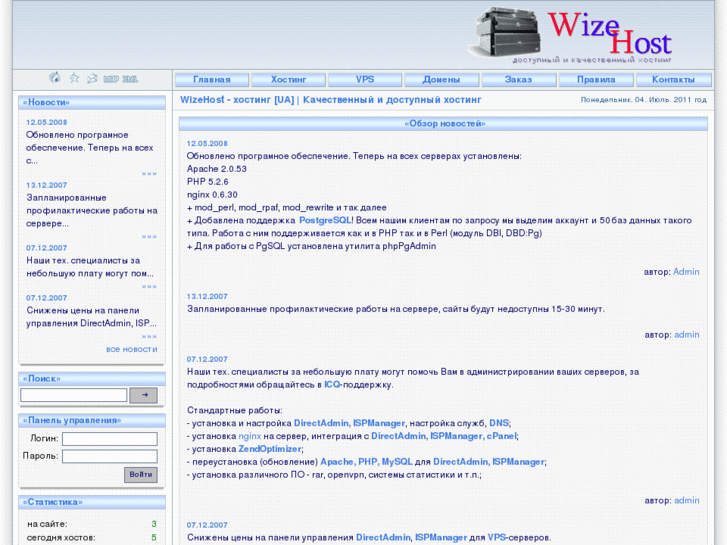Click the ICQ support link
Viewport: 727px width, 545px height.
click(332, 385)
